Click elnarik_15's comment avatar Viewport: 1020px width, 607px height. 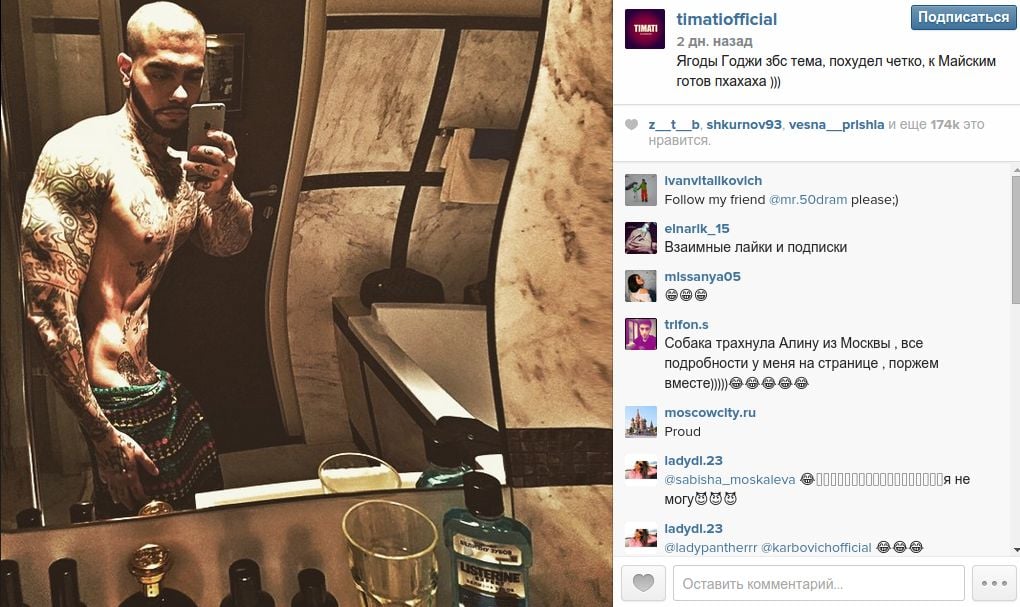[x=641, y=237]
